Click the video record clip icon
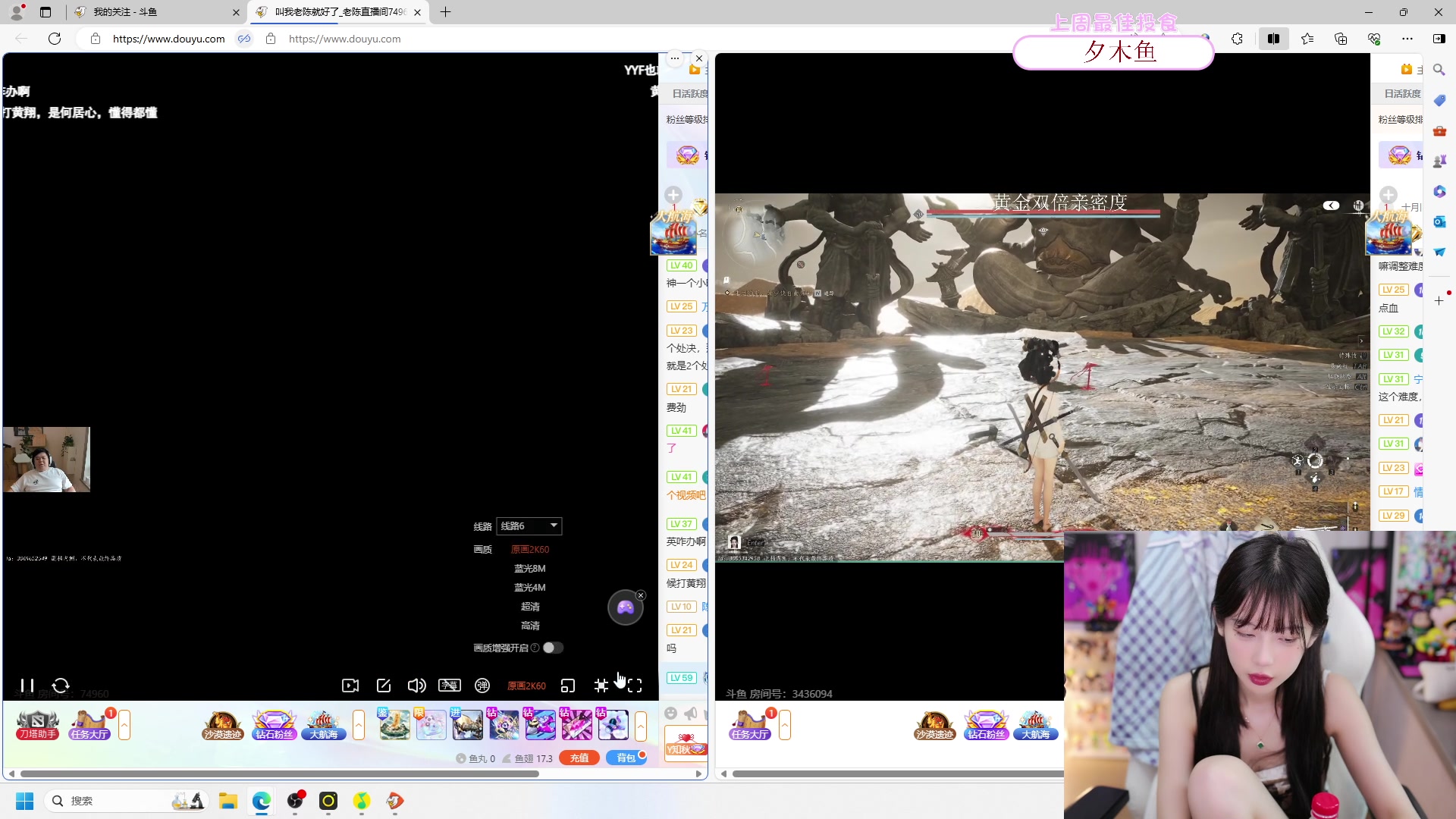1456x819 pixels. click(350, 686)
